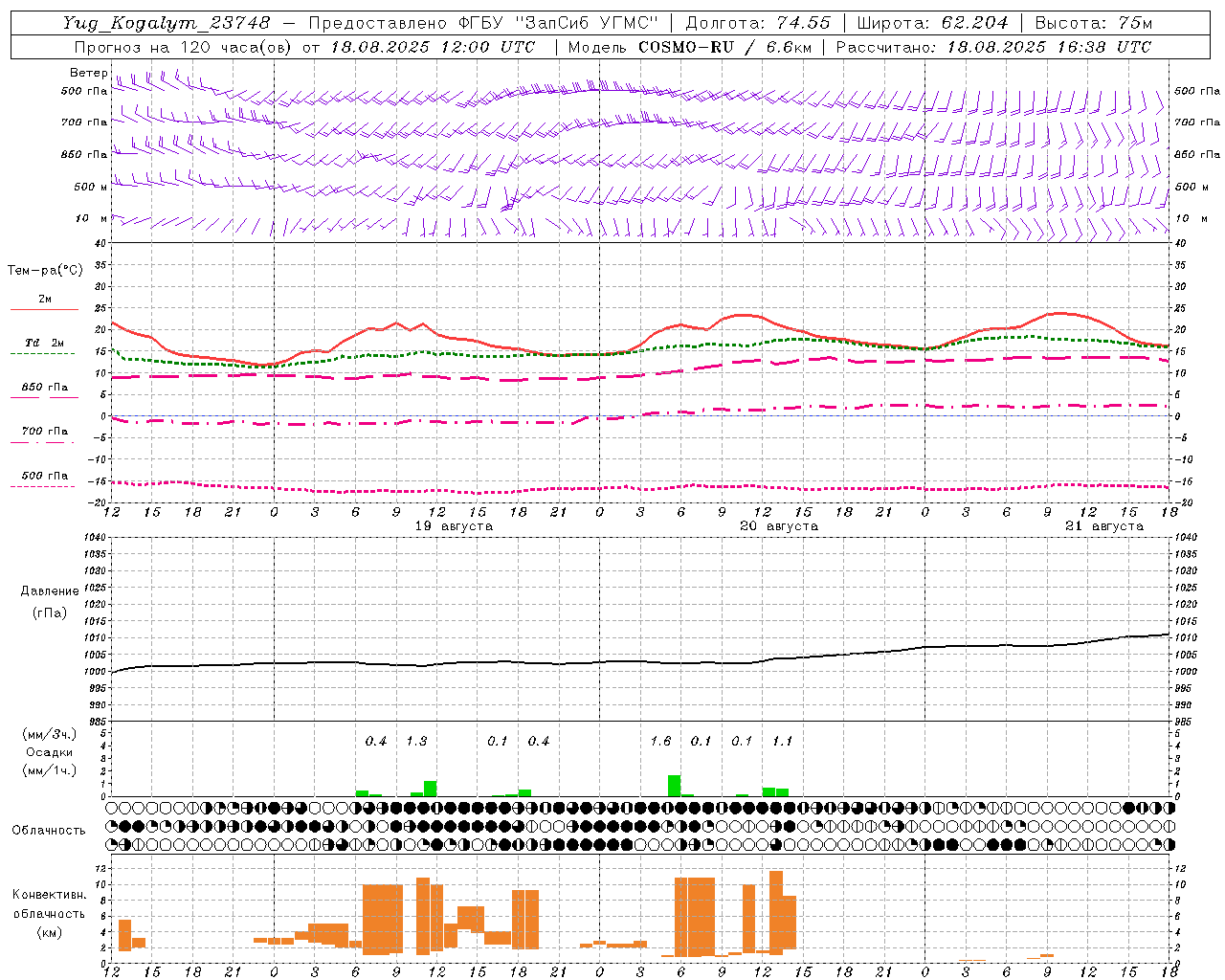Click the station title "Yug_Kogalym_23748"
The height and width of the screenshot is (980, 1225).
167,23
